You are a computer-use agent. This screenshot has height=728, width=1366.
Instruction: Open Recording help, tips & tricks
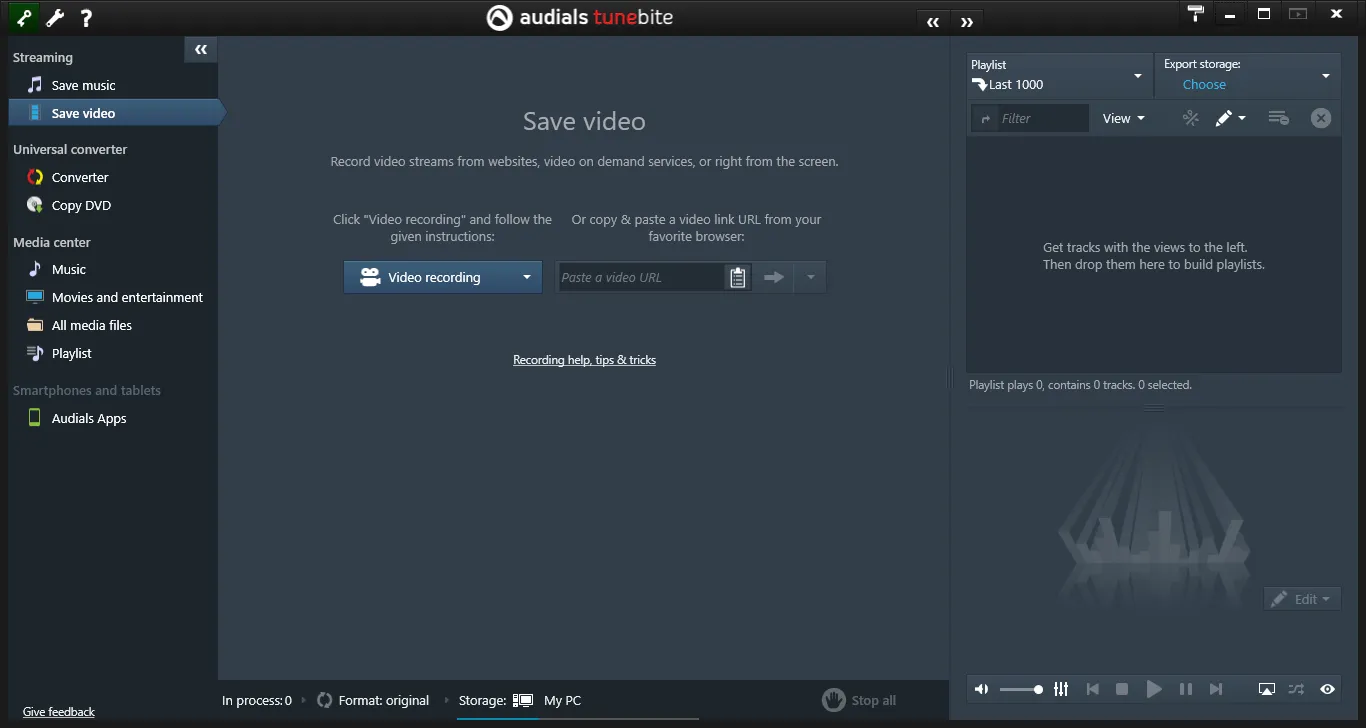click(584, 359)
